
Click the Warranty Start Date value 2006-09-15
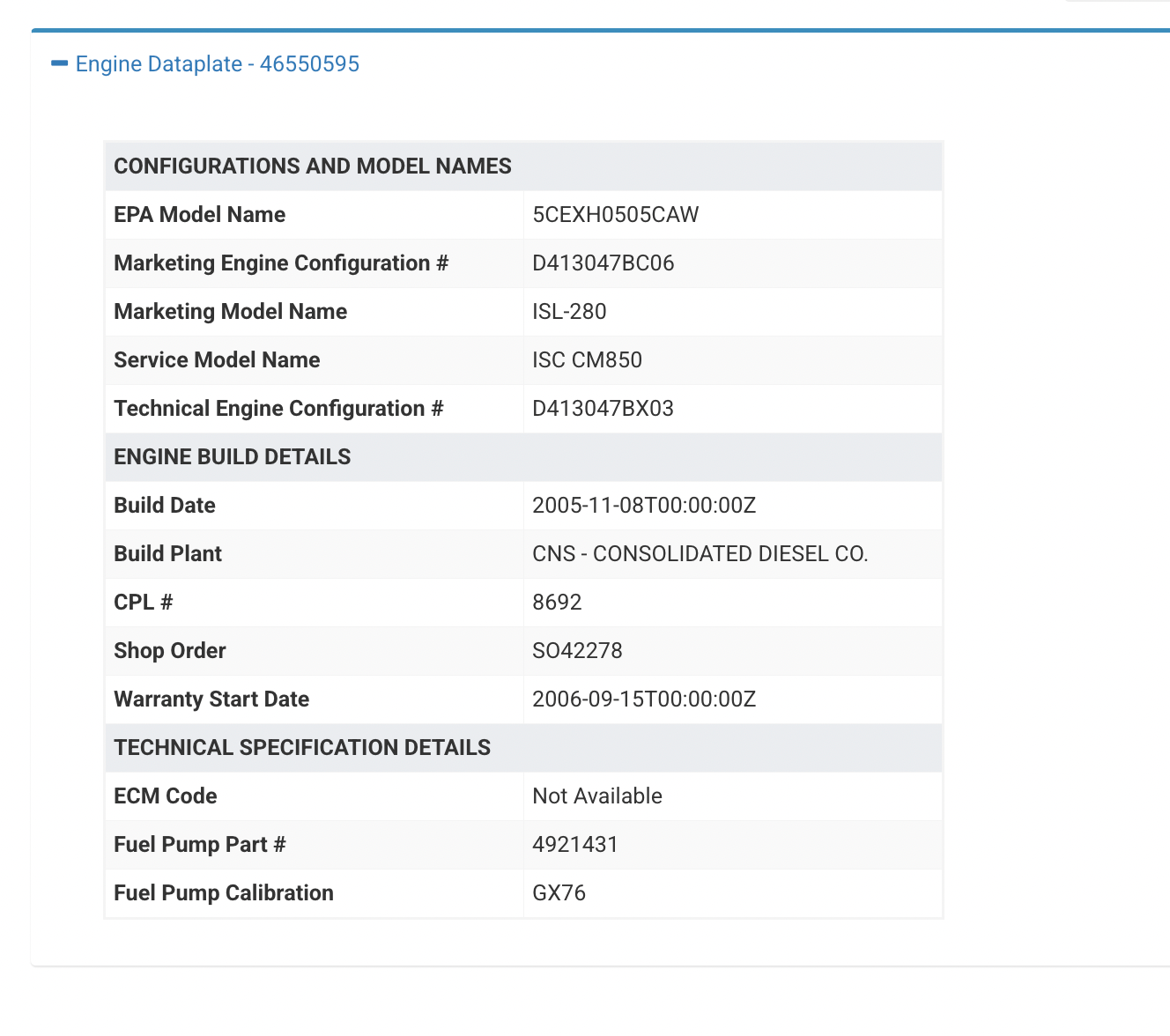(x=643, y=699)
